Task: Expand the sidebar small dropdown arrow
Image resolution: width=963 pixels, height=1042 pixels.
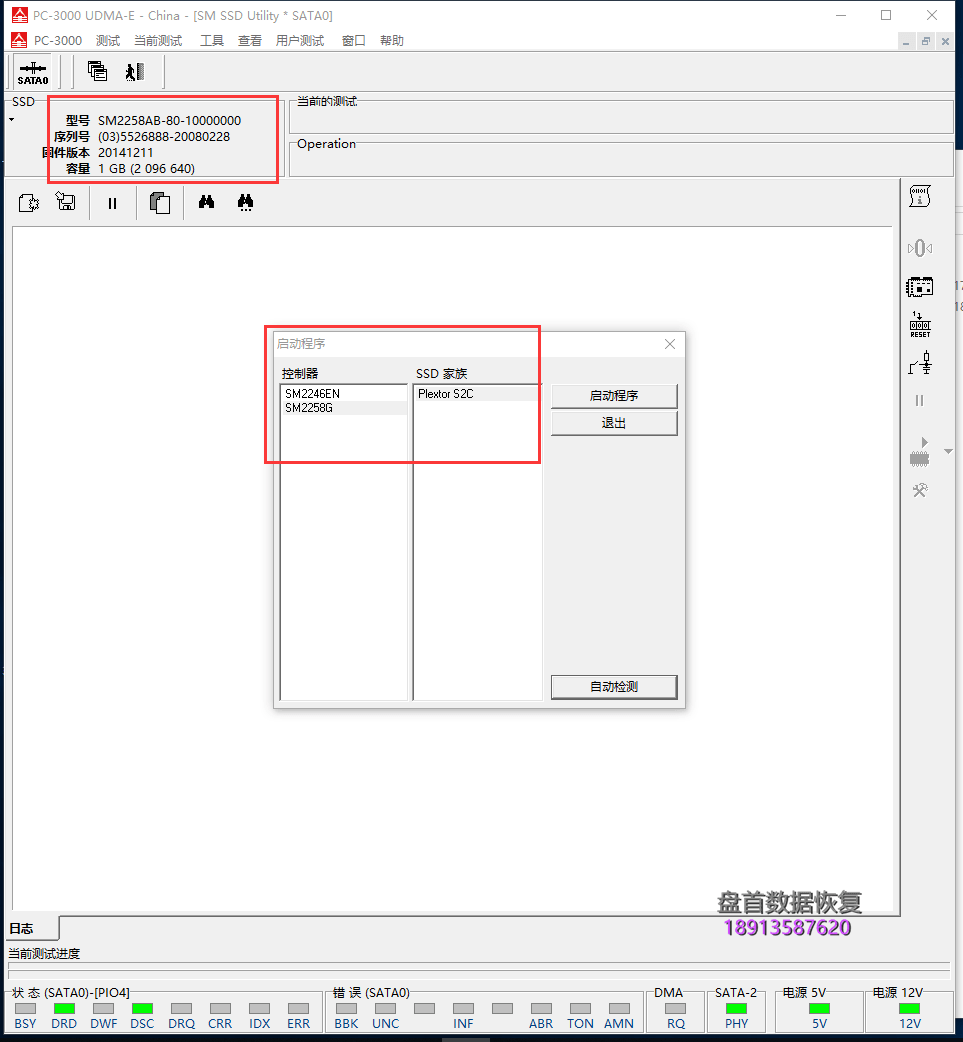Action: (948, 451)
